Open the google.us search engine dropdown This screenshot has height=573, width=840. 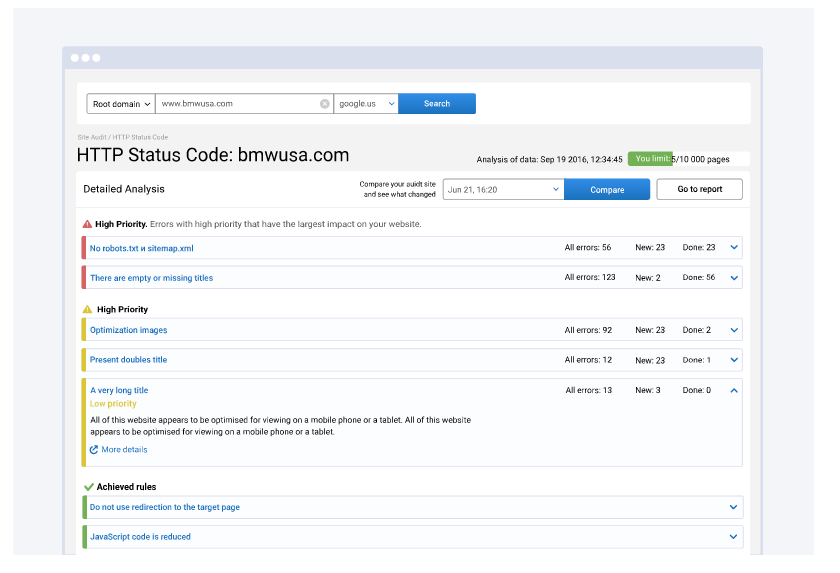coord(366,104)
